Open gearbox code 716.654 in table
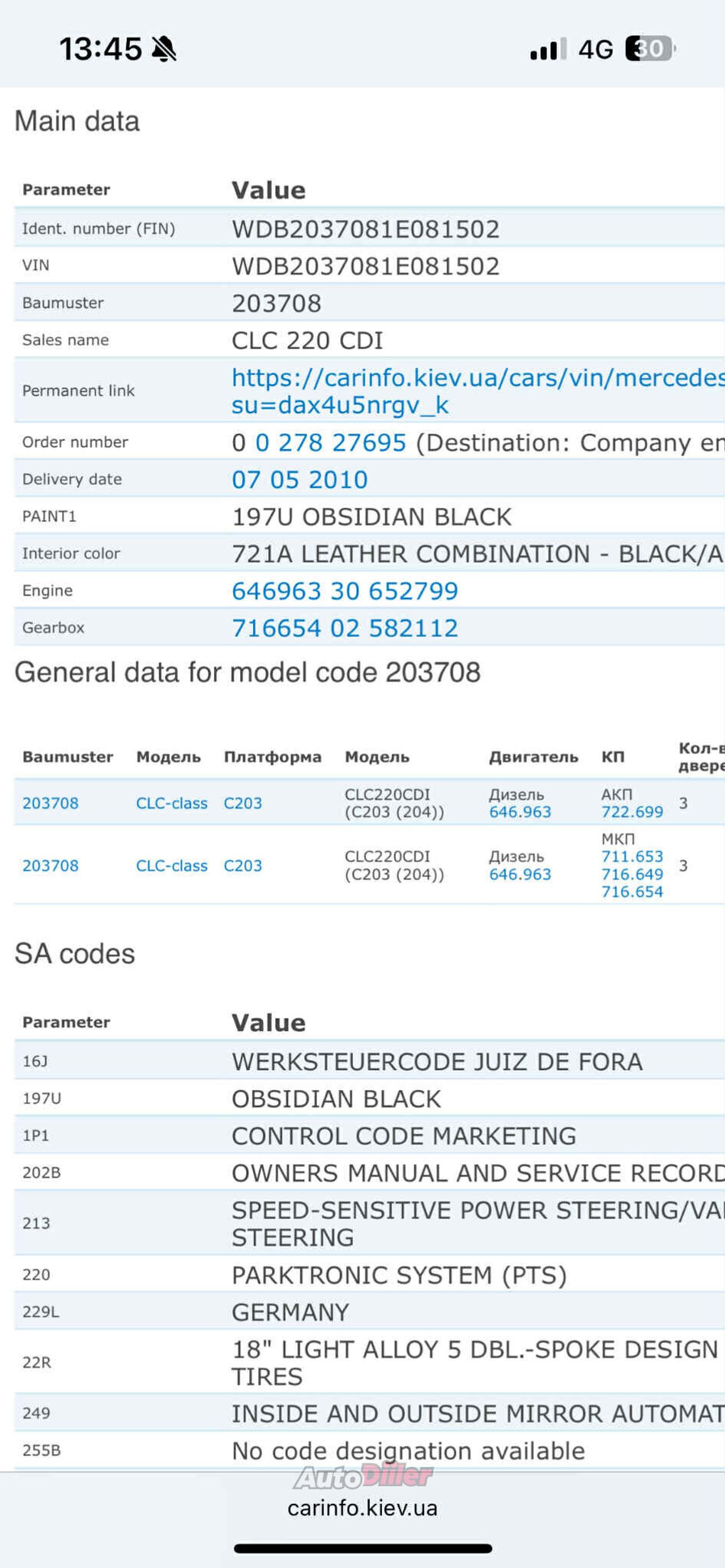This screenshot has width=725, height=1568. click(x=632, y=892)
